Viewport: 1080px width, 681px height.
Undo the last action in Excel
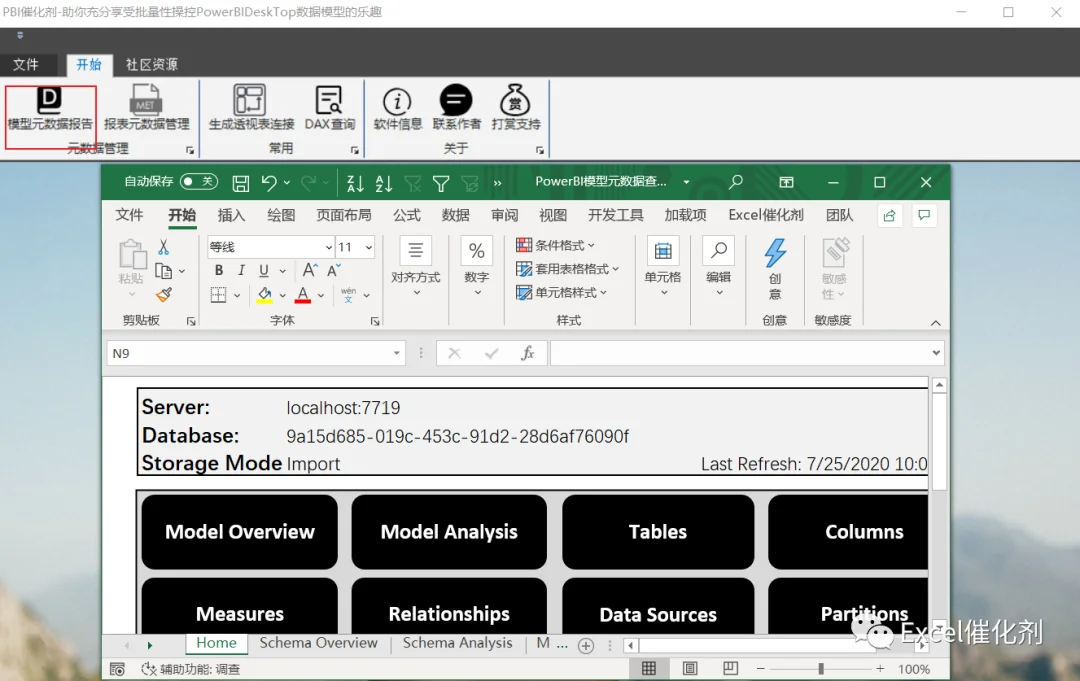(x=269, y=182)
